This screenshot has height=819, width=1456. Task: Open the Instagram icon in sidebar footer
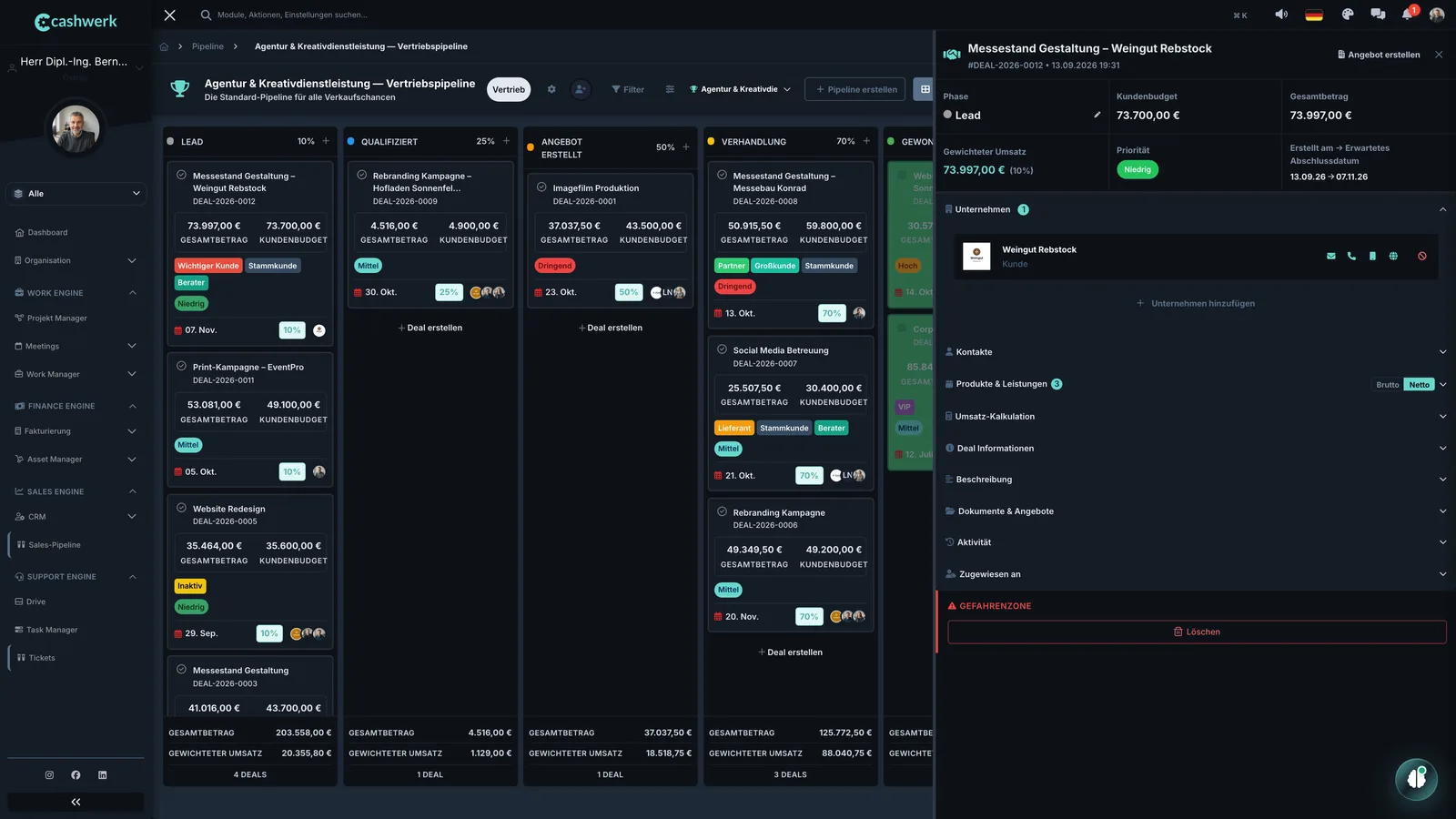tap(49, 775)
